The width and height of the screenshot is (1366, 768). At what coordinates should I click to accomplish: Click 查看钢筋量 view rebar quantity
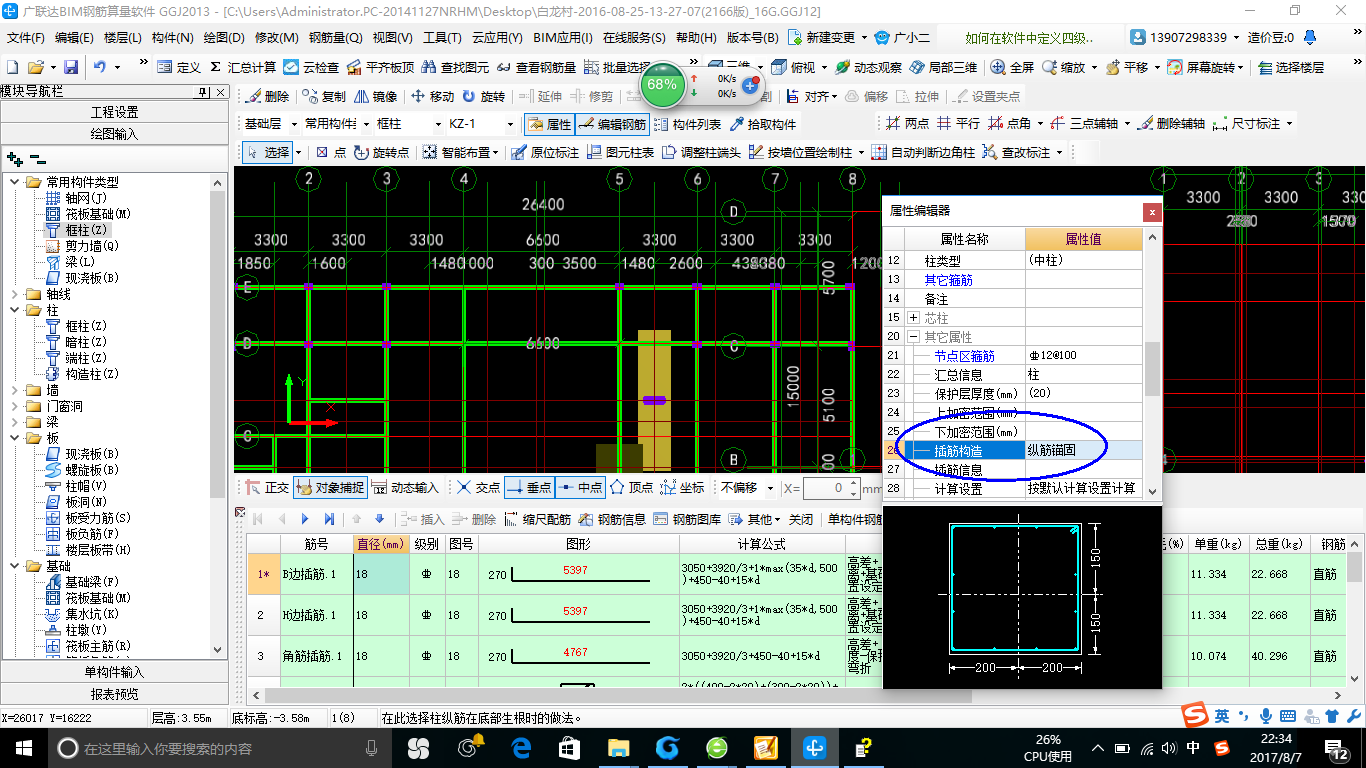click(x=536, y=67)
